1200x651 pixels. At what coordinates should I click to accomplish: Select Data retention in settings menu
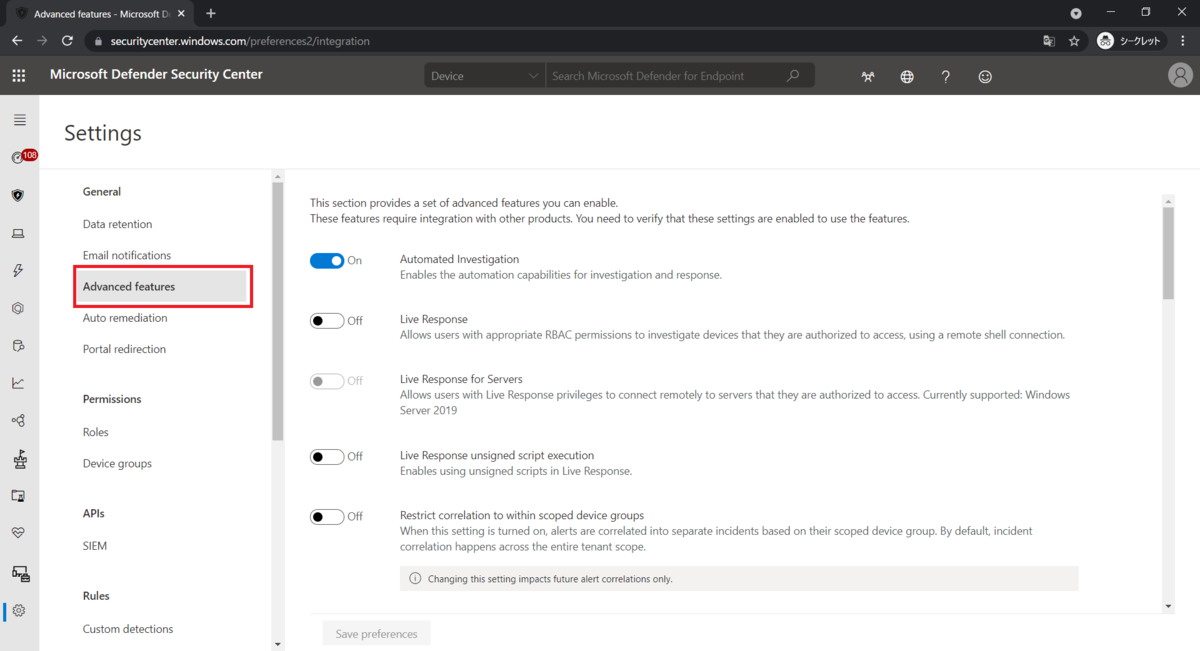(118, 224)
